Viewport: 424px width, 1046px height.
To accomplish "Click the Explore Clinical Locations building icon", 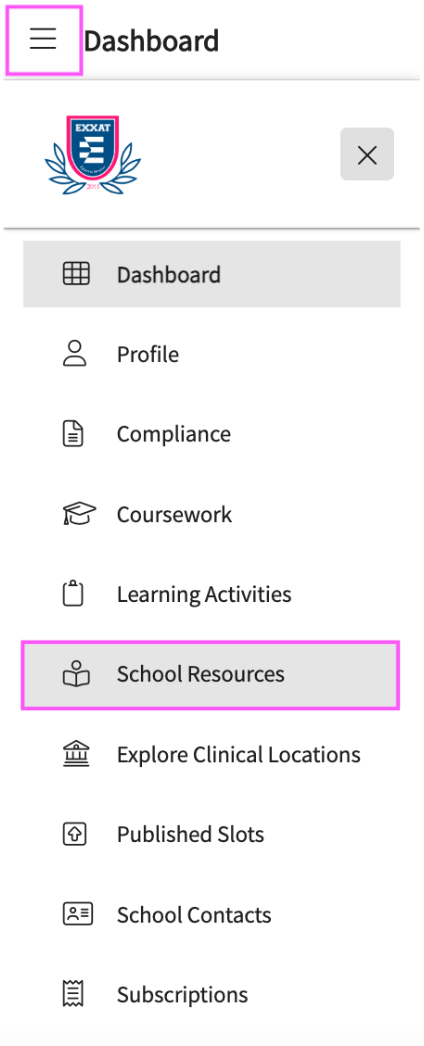I will point(75,754).
